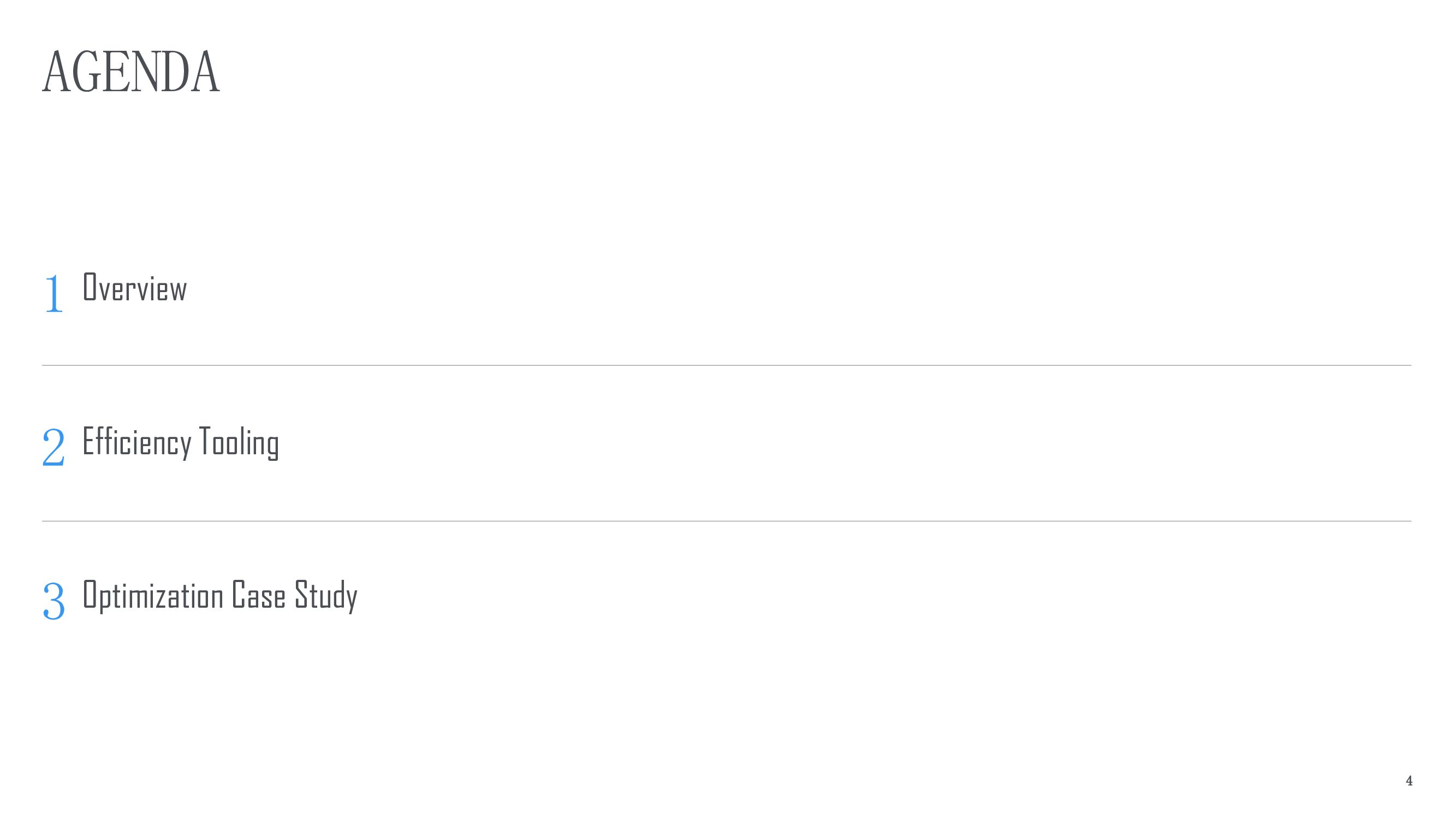
Task: Click the blue number 3
Action: (x=54, y=601)
